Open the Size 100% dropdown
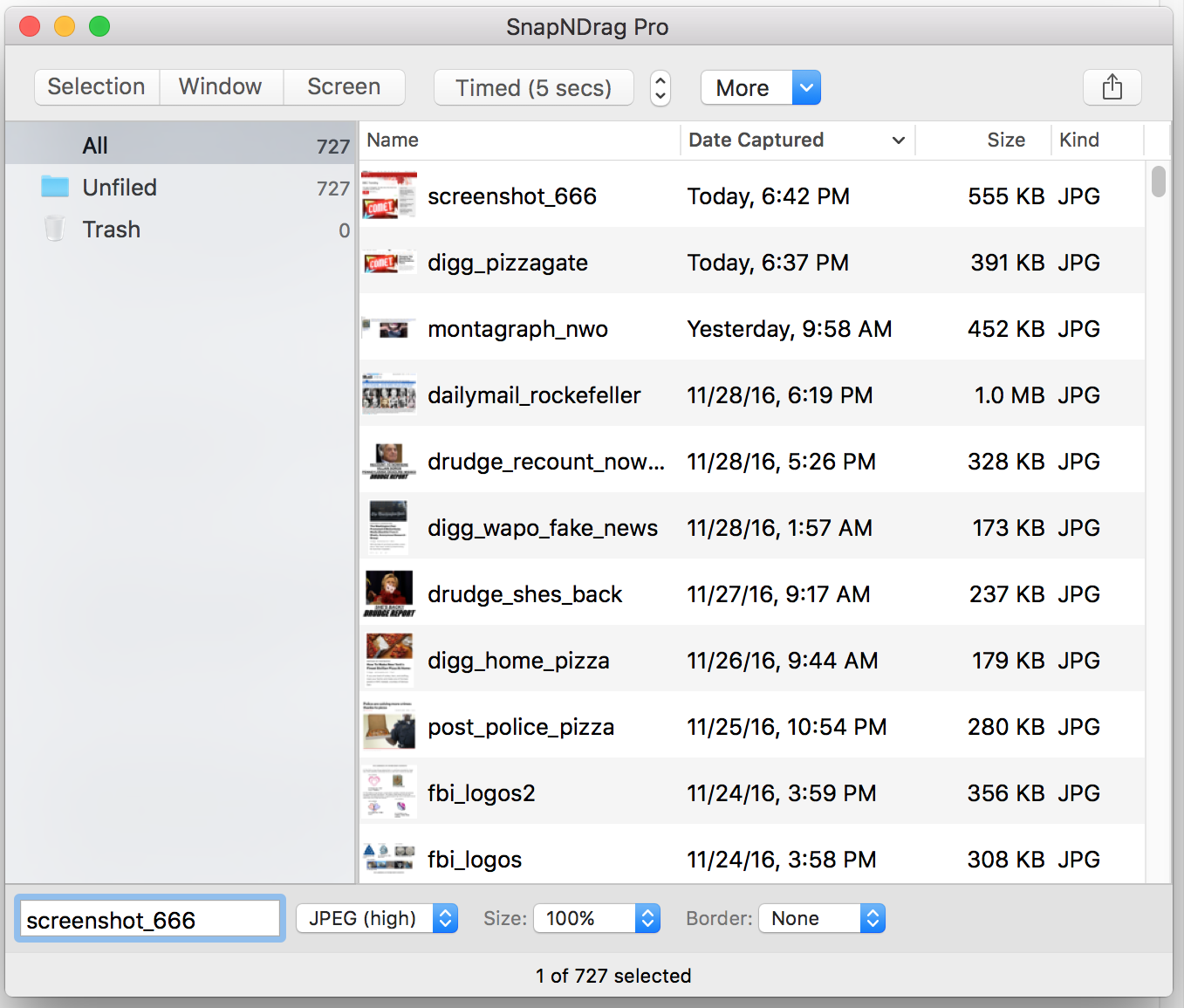The height and width of the screenshot is (1008, 1184). click(597, 918)
